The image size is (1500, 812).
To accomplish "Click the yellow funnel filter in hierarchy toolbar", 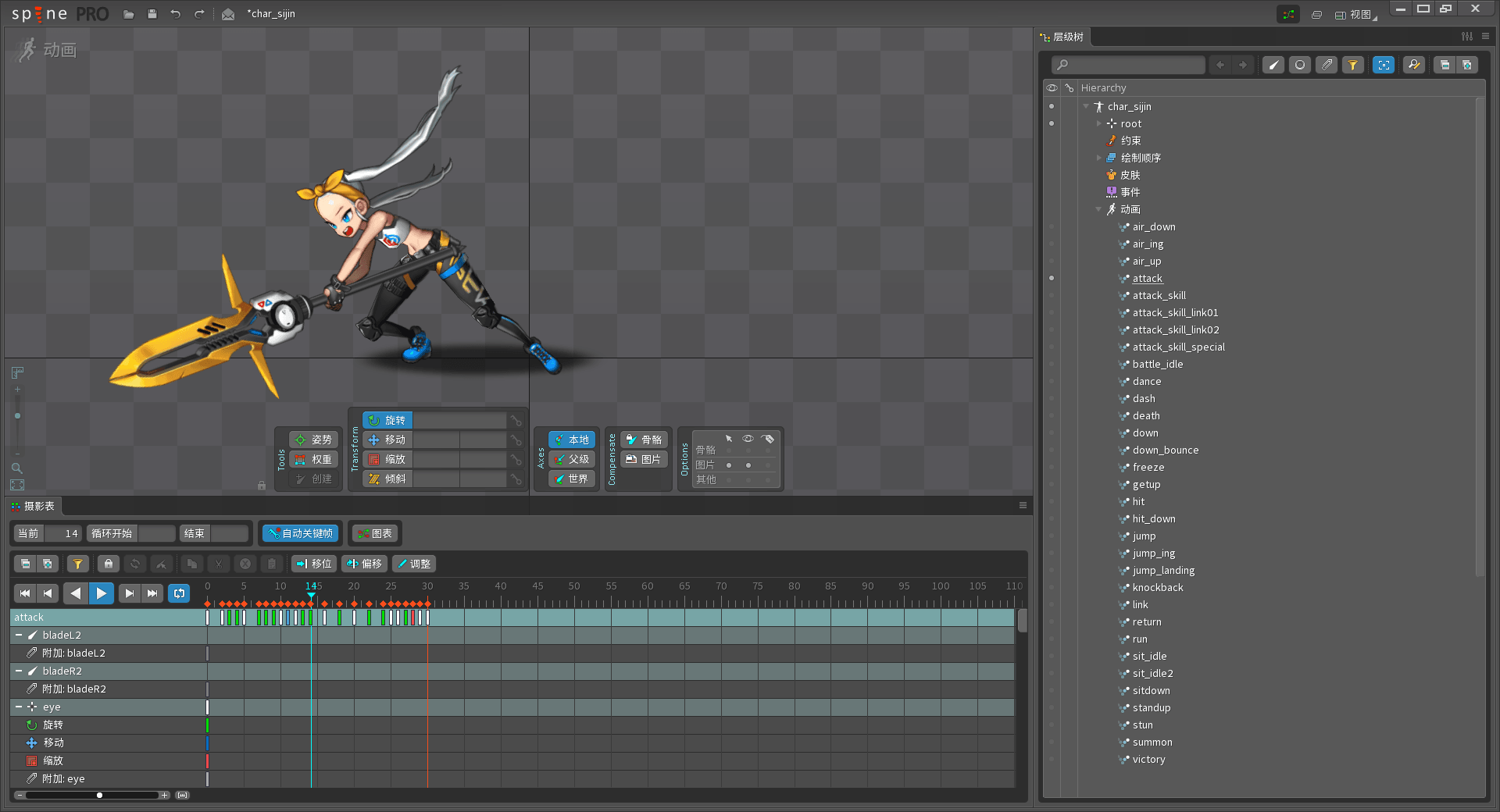I will (1353, 65).
